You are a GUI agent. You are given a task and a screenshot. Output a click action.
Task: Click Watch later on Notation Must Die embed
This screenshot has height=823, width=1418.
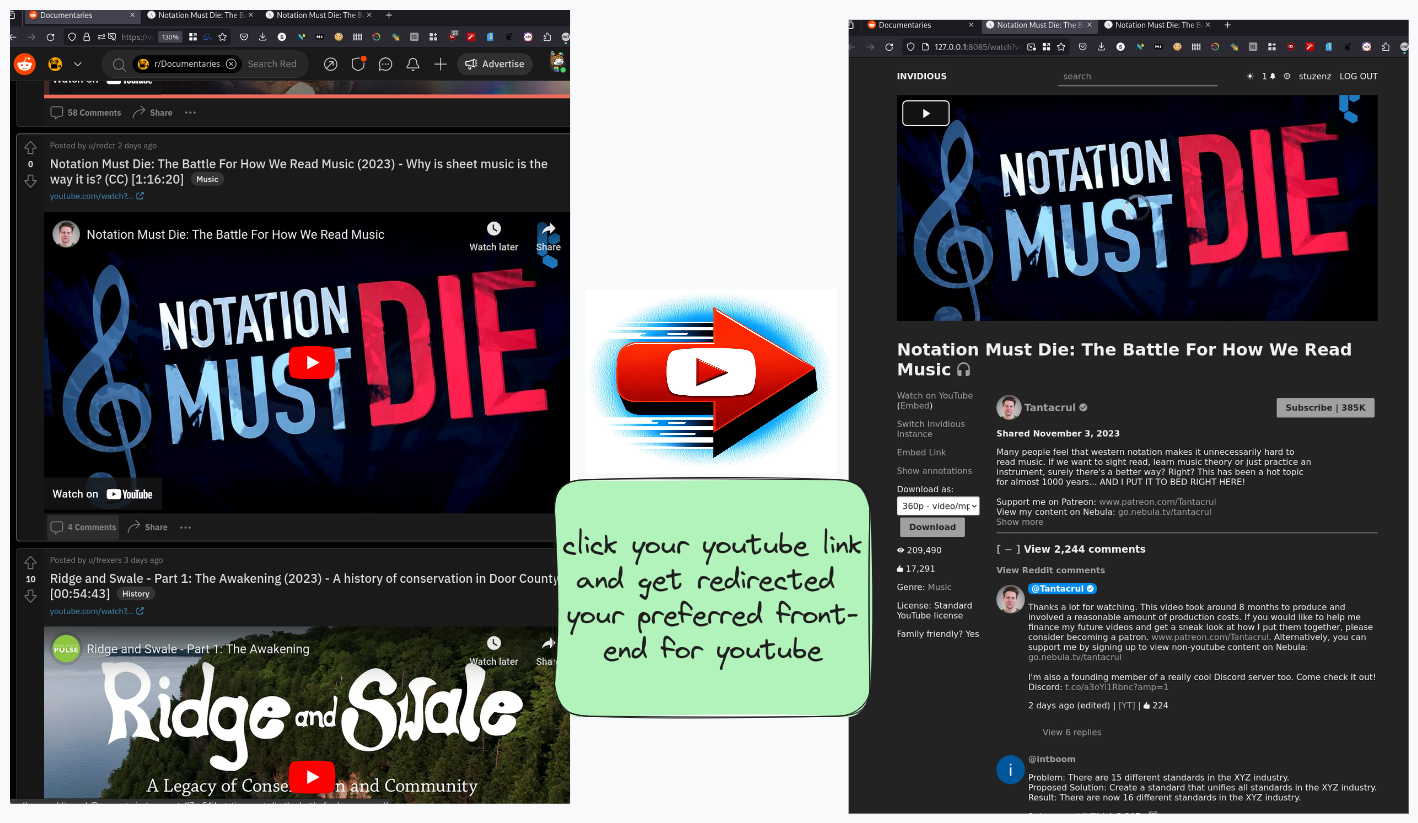tap(494, 236)
